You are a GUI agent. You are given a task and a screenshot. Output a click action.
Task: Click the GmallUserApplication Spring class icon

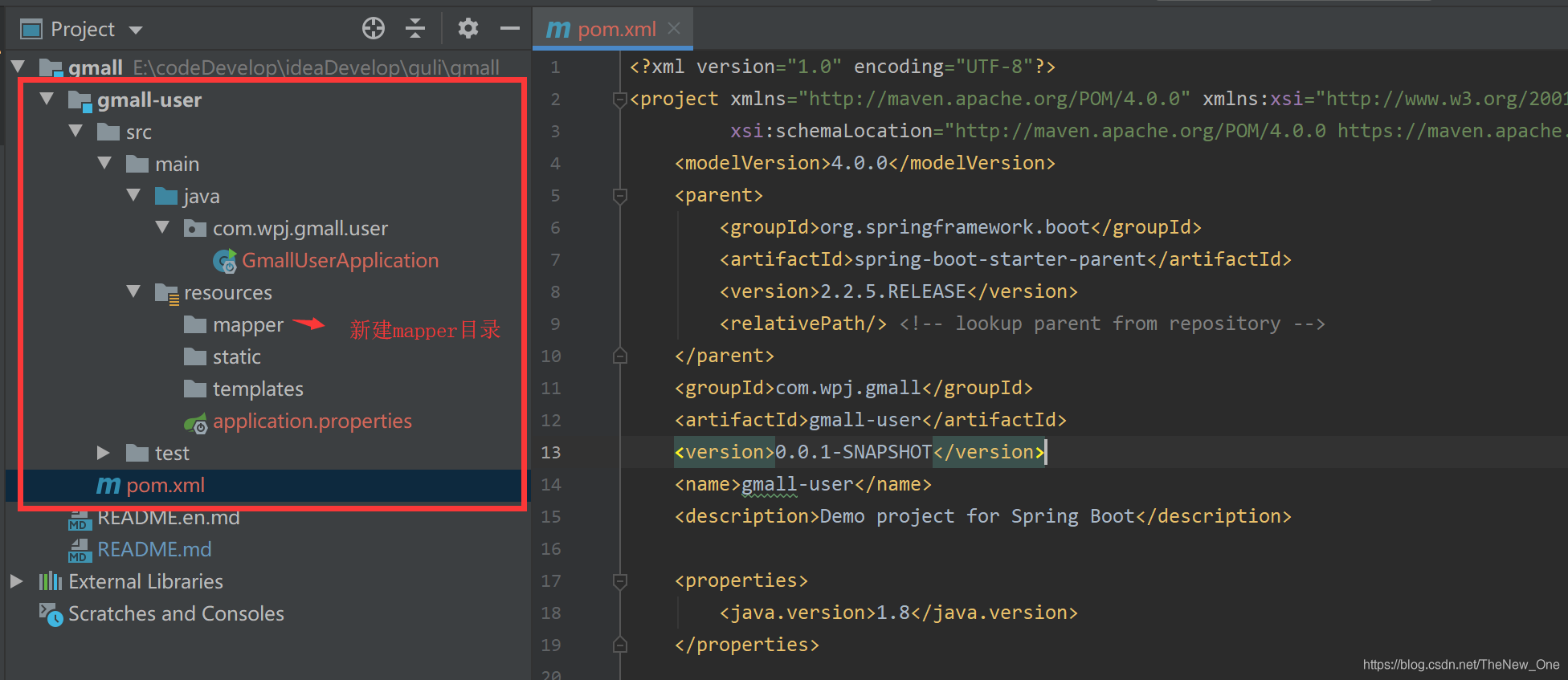coord(225,261)
